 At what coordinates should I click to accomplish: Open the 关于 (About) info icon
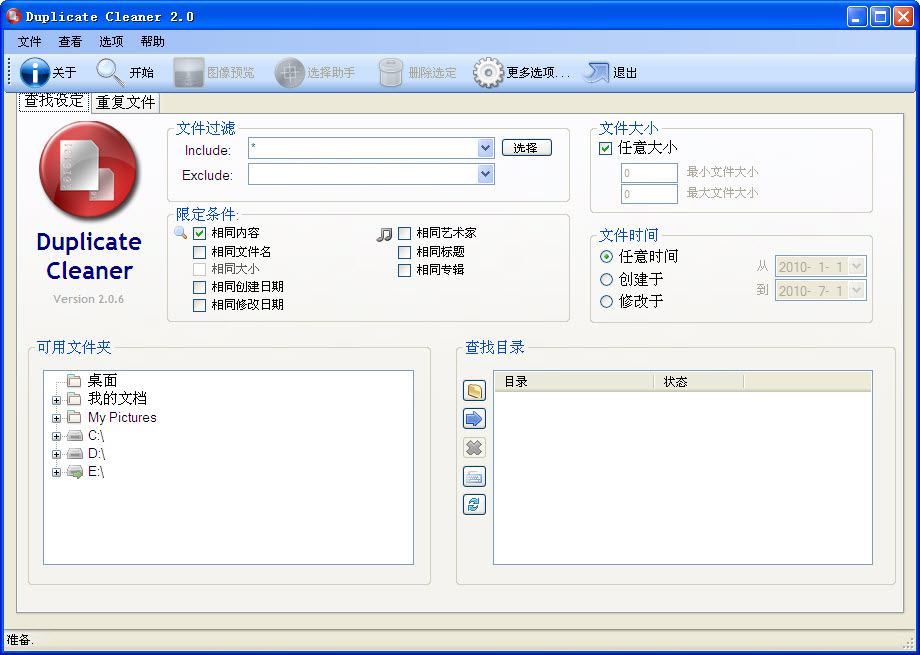(x=35, y=72)
